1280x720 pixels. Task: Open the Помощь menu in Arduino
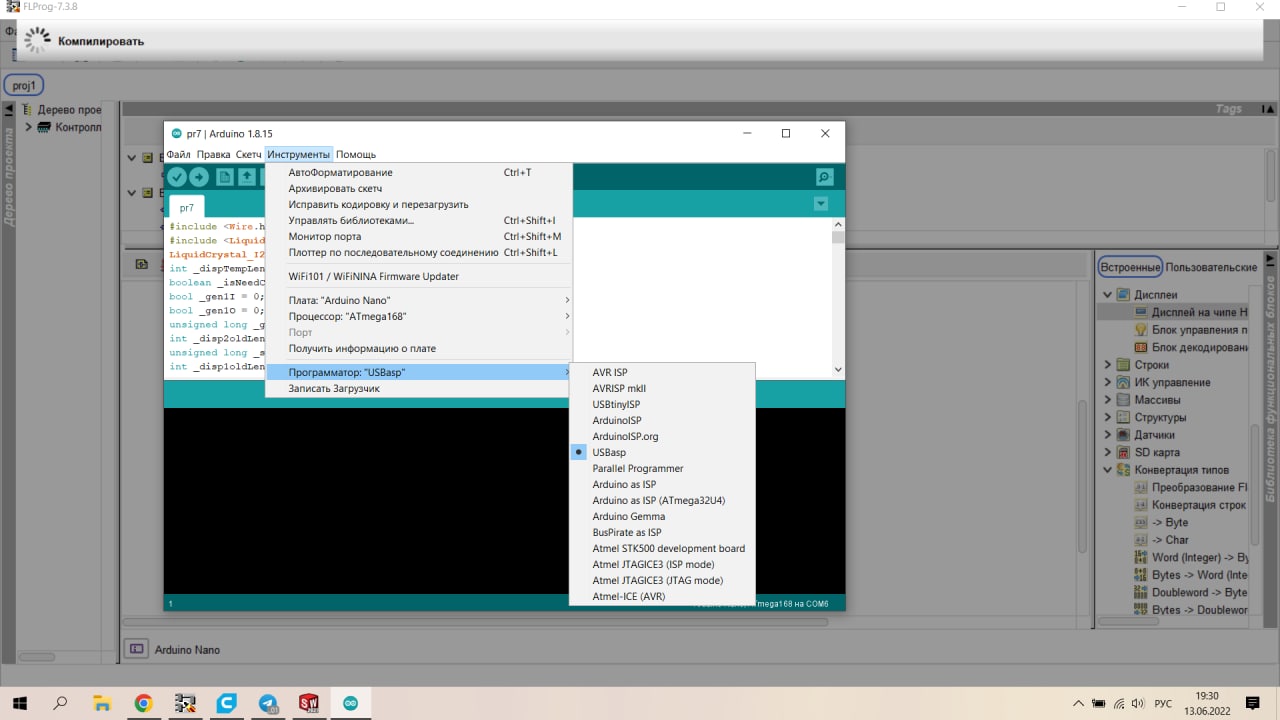click(356, 155)
